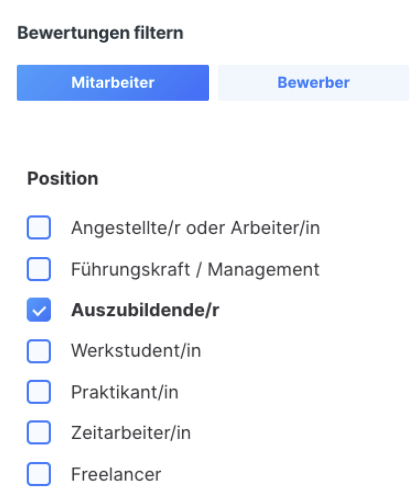Select the Praktikant/in checkbox box
Image resolution: width=418 pixels, height=498 pixels.
click(39, 392)
